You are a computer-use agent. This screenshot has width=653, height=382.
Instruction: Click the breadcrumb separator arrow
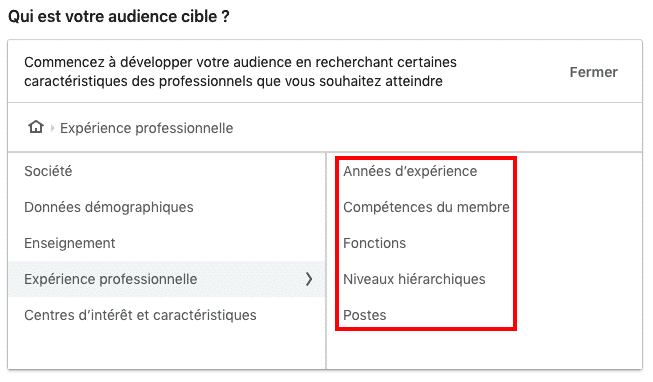52,128
